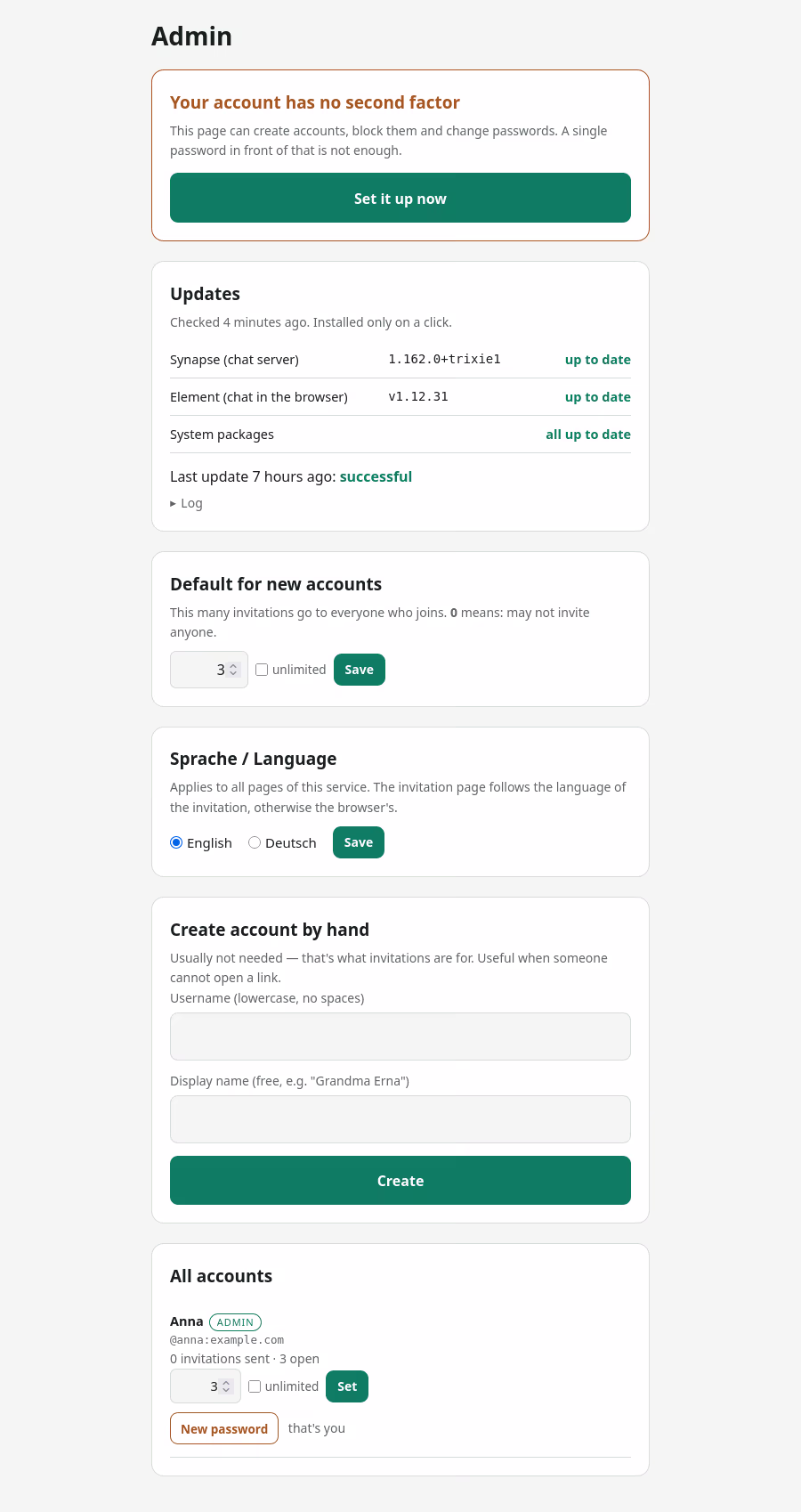Click 'Element (chat in the browser)' label

259,397
